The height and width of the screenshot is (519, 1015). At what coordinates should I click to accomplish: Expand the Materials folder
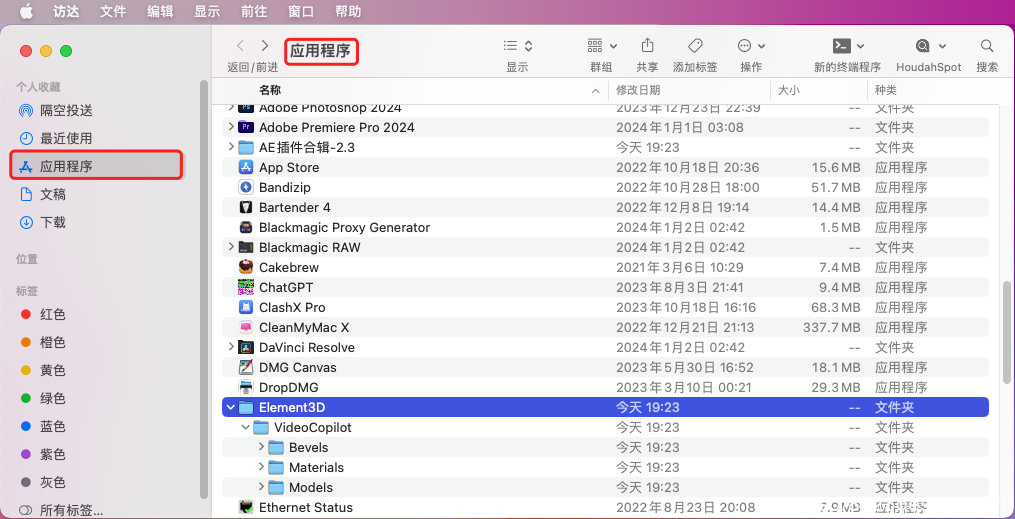point(261,467)
